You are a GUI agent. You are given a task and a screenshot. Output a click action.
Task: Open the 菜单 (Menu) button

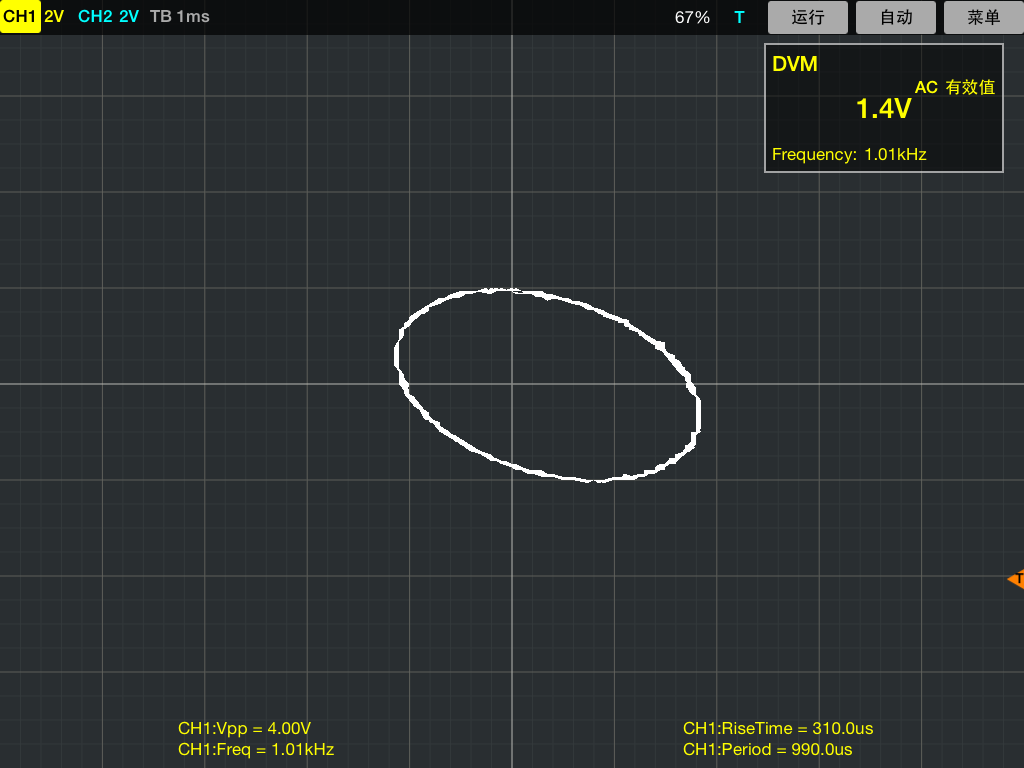[984, 17]
